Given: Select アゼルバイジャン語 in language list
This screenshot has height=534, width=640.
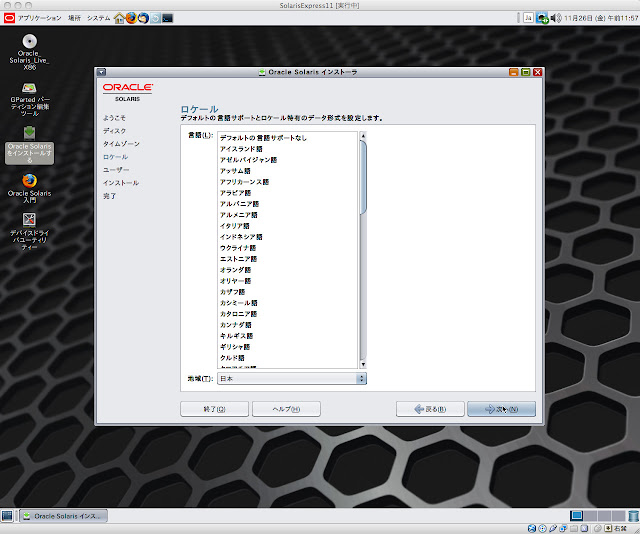Looking at the screenshot, I should click(x=287, y=160).
